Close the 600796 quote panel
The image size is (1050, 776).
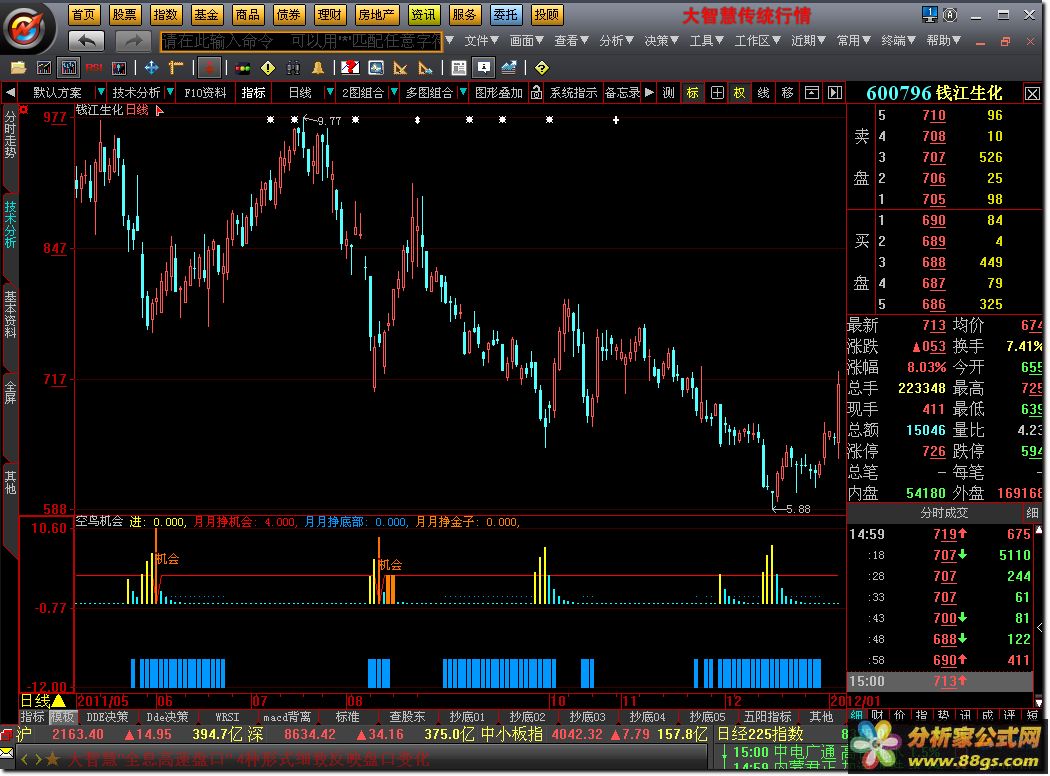click(x=1033, y=94)
